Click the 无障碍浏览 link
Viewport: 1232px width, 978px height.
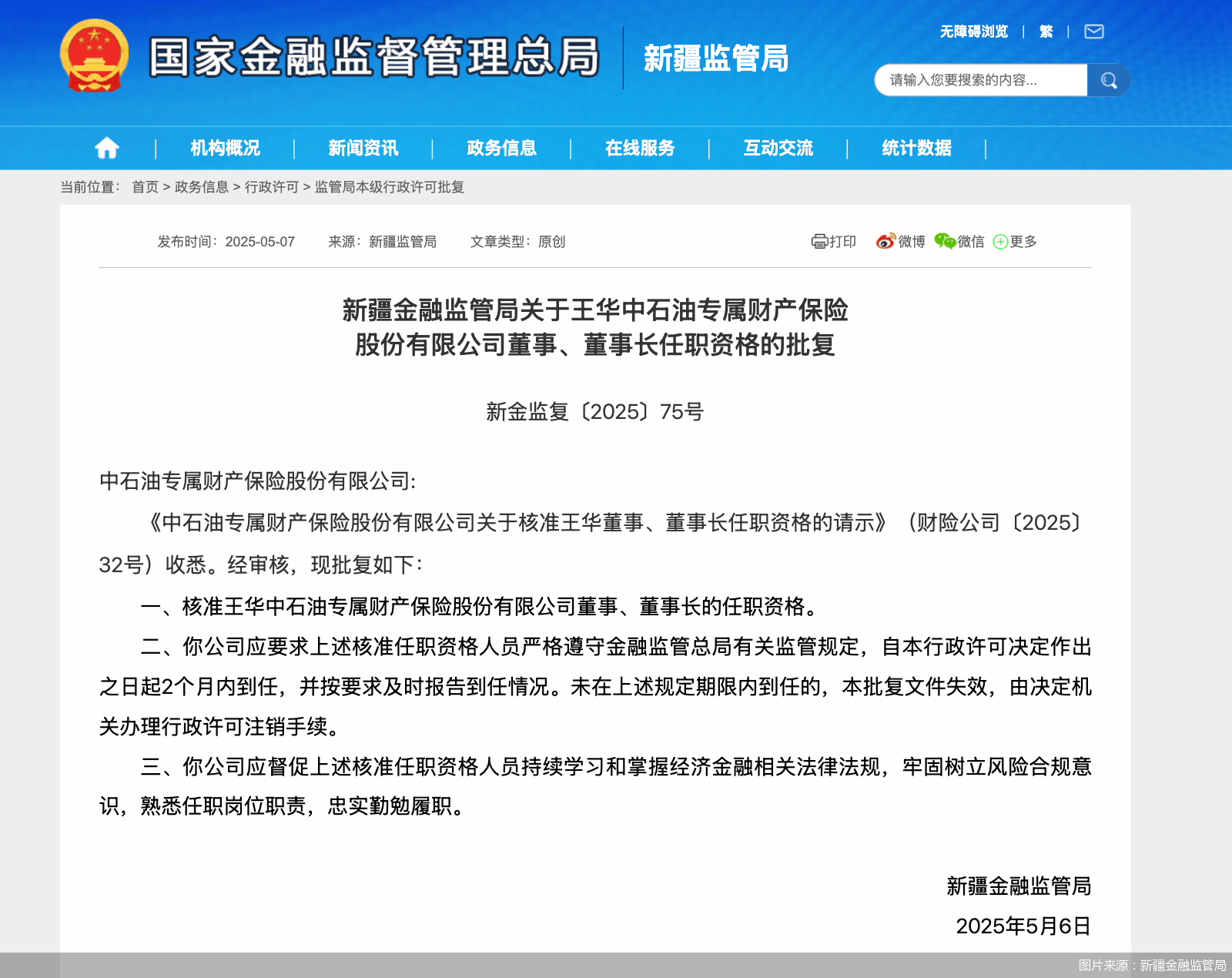[973, 32]
